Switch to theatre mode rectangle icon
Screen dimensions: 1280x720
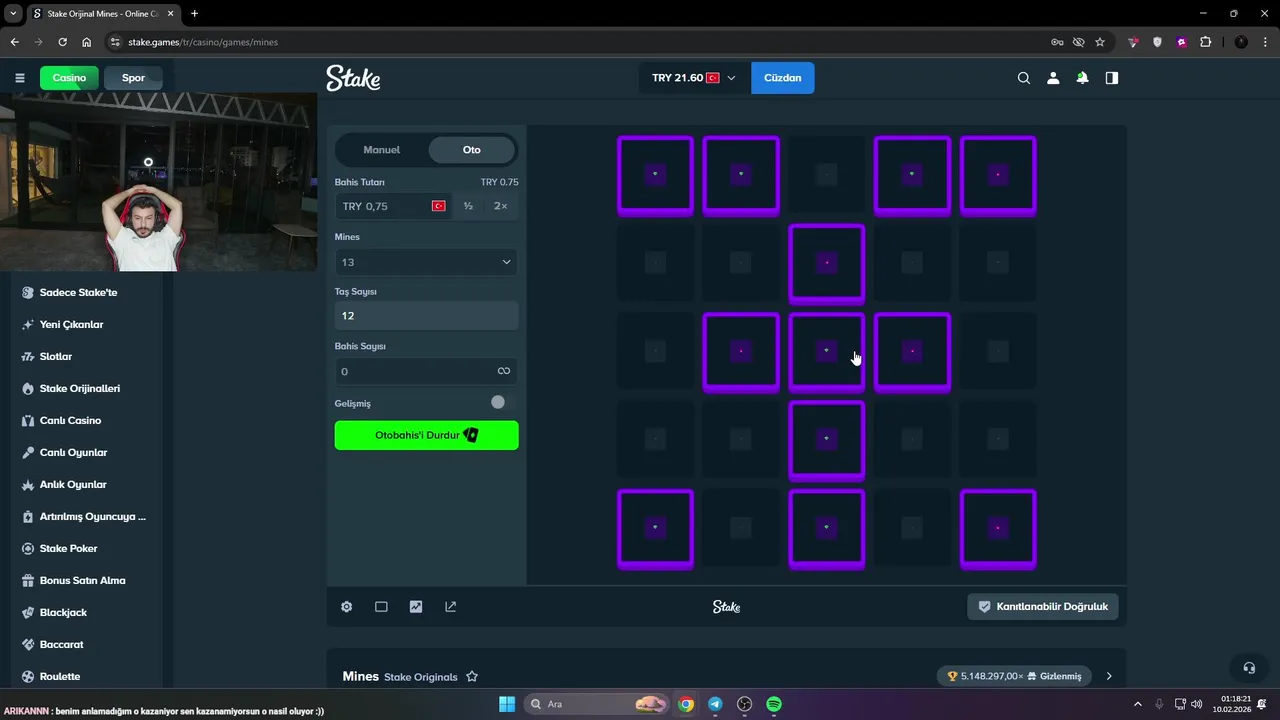pyautogui.click(x=381, y=607)
